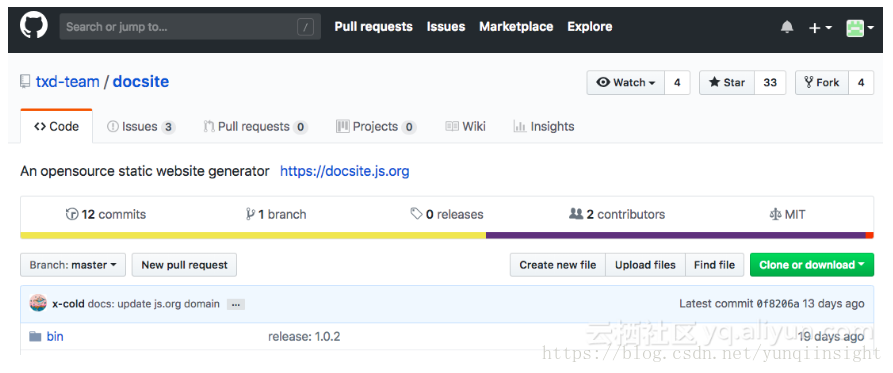Switch to the Issues tab
This screenshot has height=373, width=893.
pyautogui.click(x=141, y=126)
